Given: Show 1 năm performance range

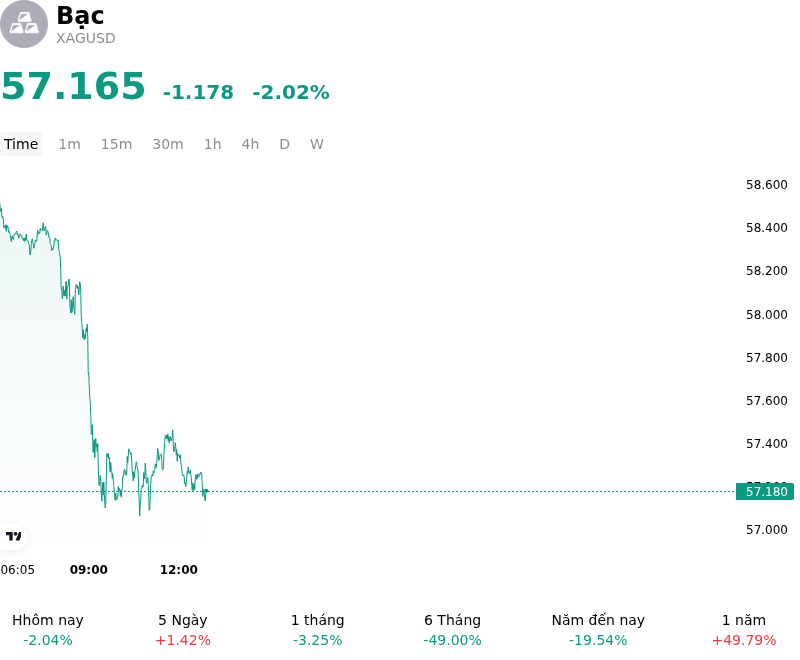Looking at the screenshot, I should [744, 630].
